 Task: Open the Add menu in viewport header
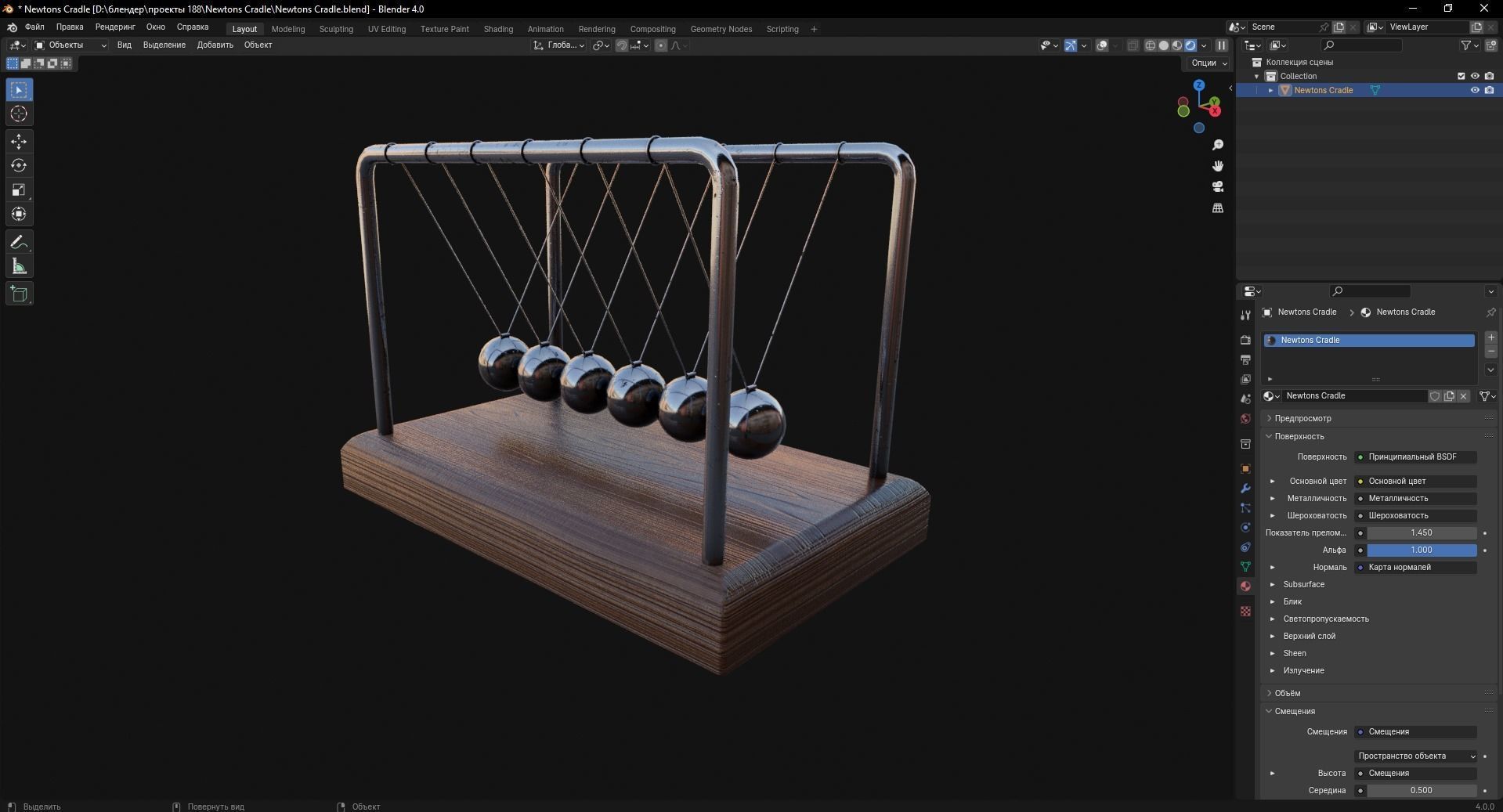click(215, 45)
